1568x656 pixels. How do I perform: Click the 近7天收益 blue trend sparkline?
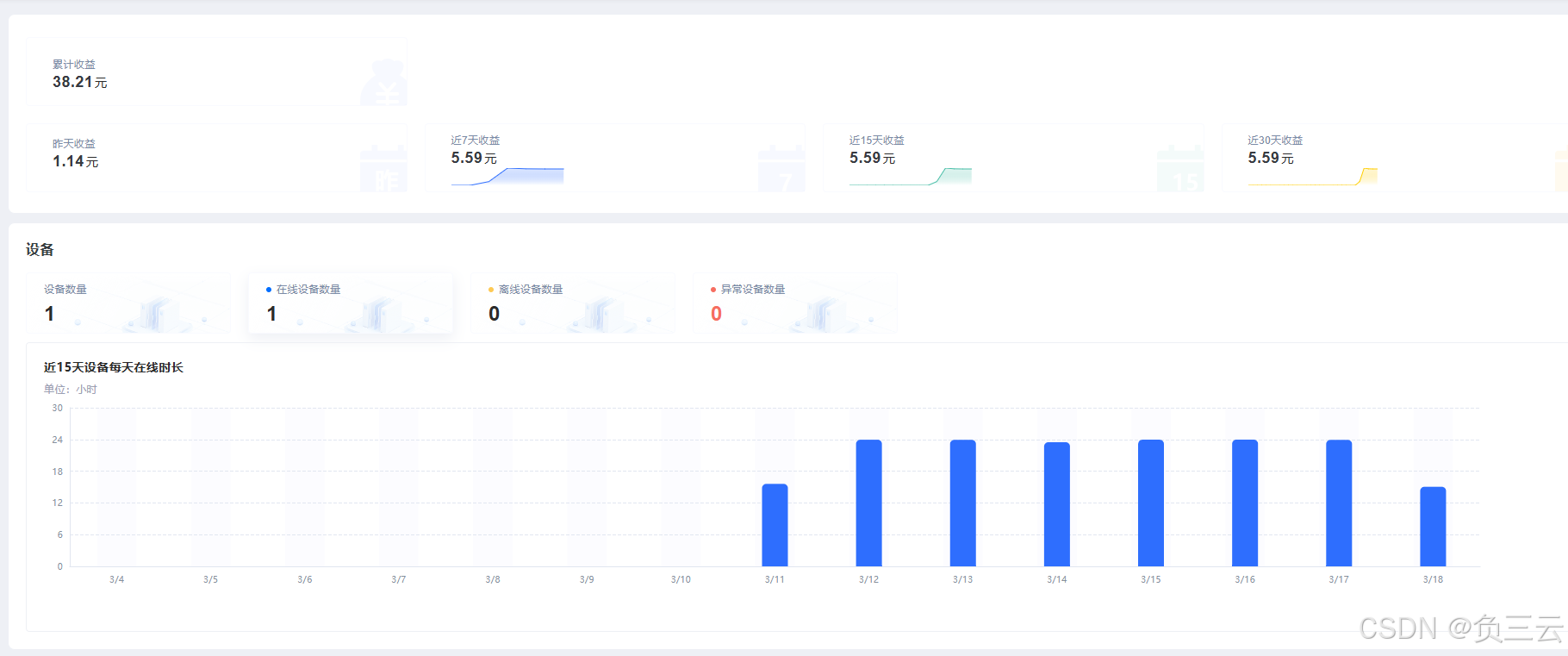pyautogui.click(x=507, y=176)
